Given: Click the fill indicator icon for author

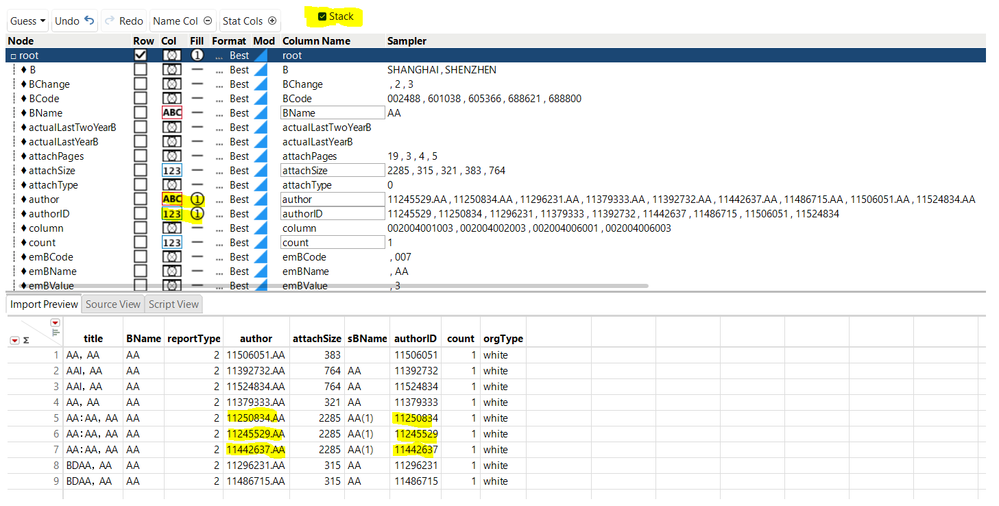Looking at the screenshot, I should click(197, 199).
